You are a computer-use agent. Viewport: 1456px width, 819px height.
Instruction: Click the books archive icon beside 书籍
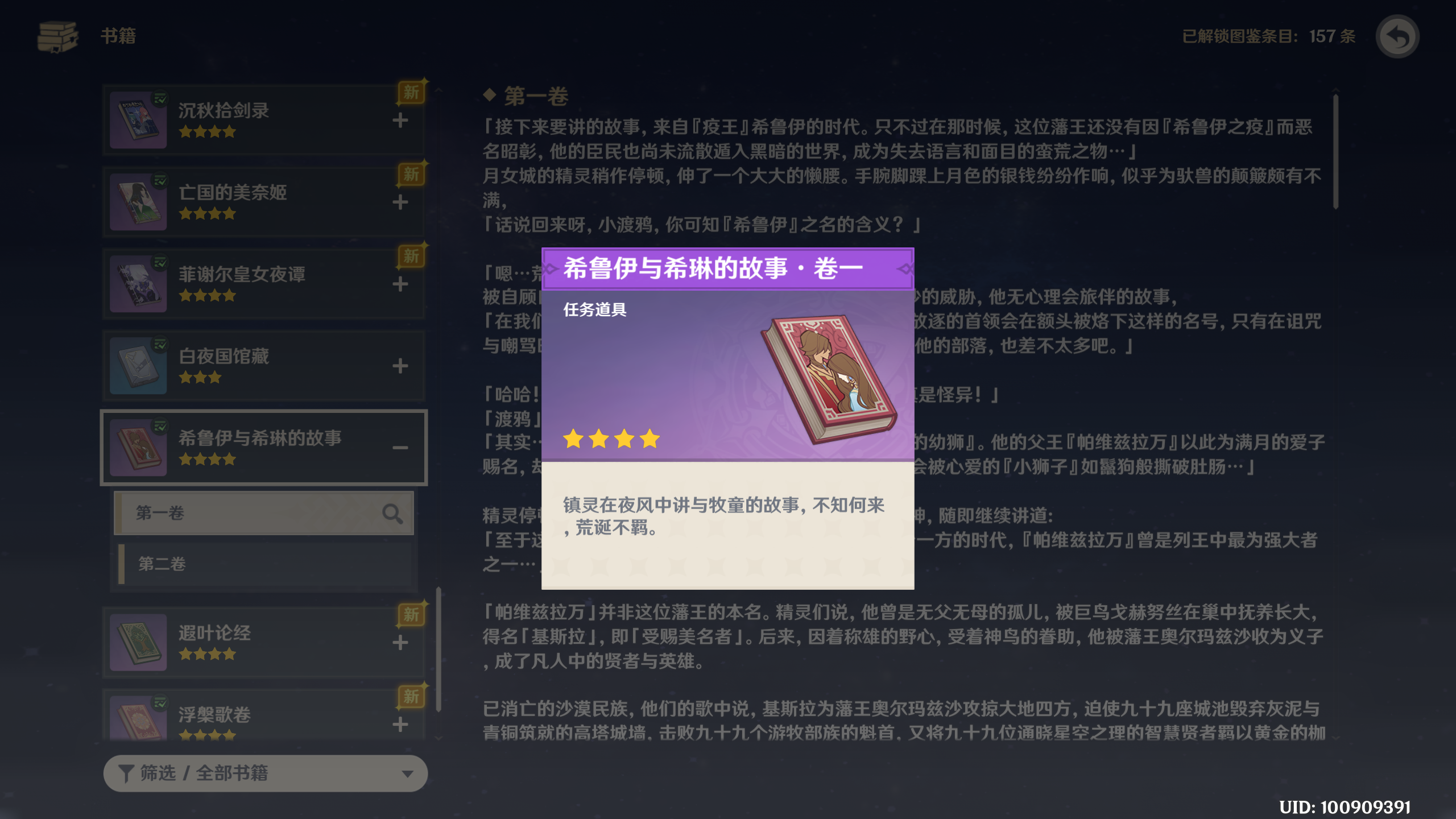(x=57, y=37)
